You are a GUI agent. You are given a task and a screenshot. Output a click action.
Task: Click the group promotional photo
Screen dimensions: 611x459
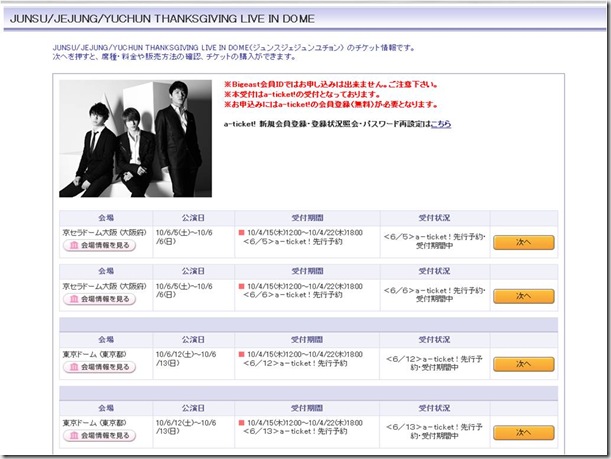point(135,139)
